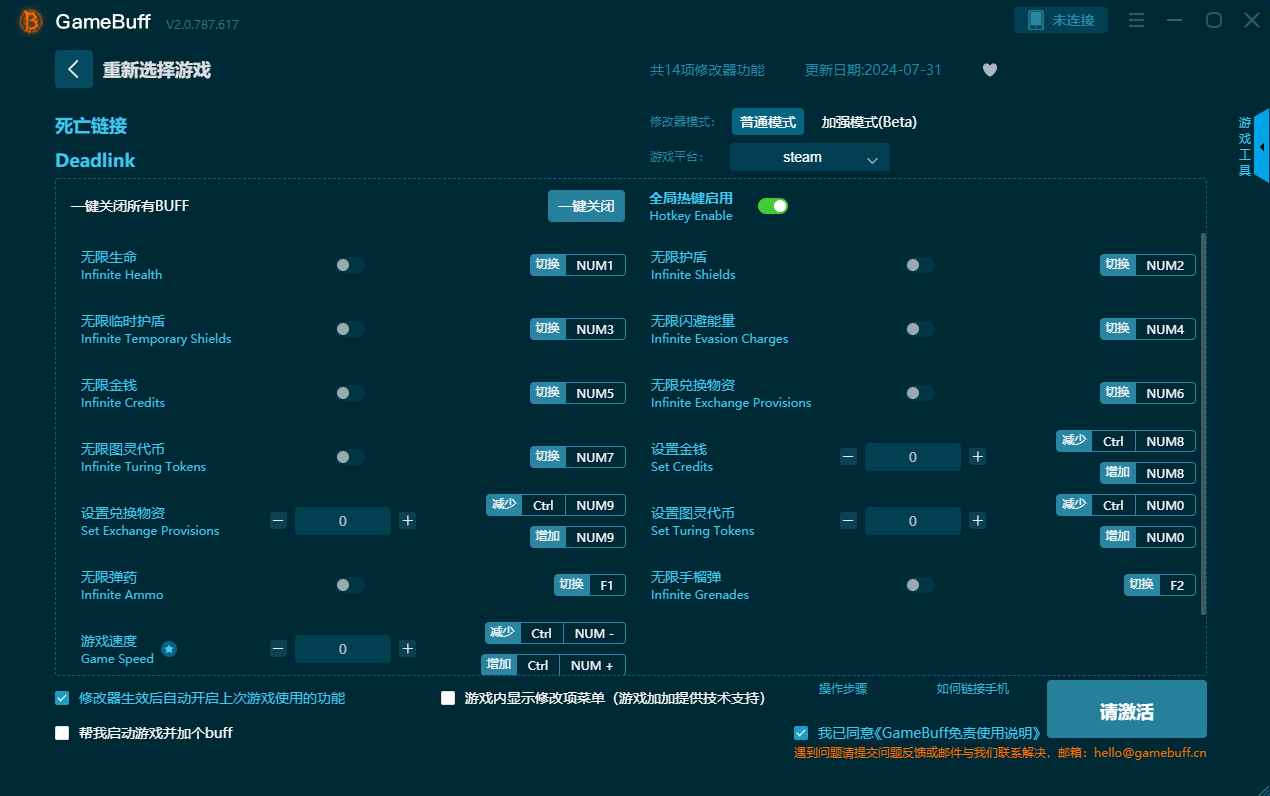Image resolution: width=1270 pixels, height=796 pixels.
Task: Check launch game and add buff checkbox
Action: click(62, 733)
